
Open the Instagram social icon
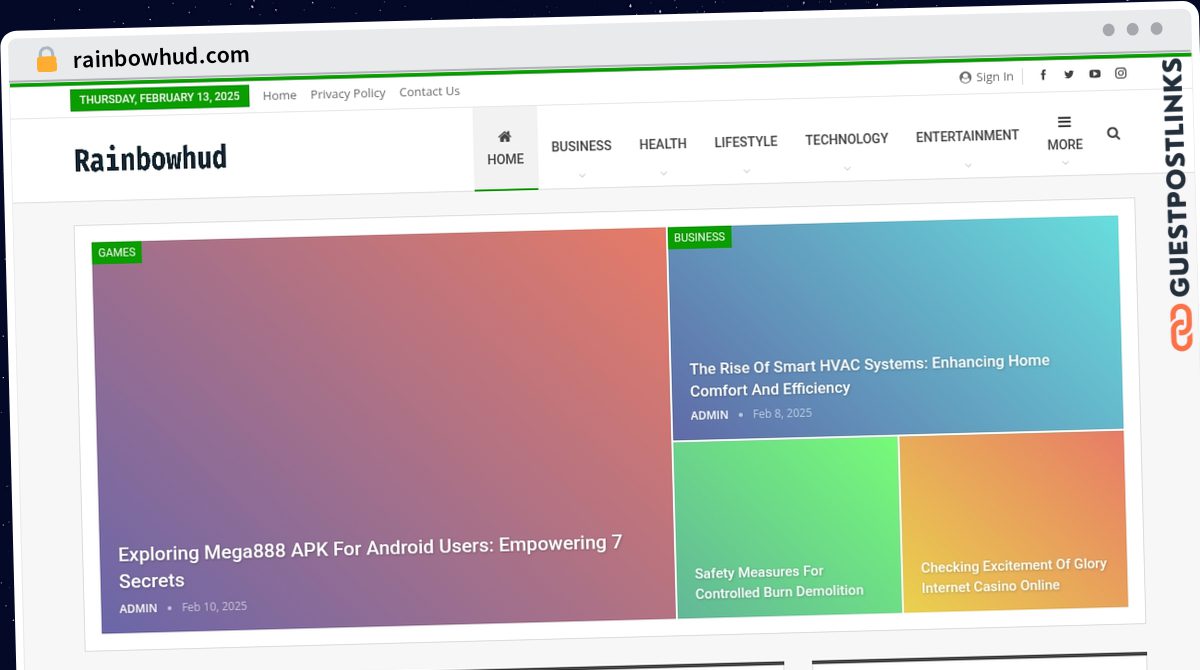point(1121,73)
